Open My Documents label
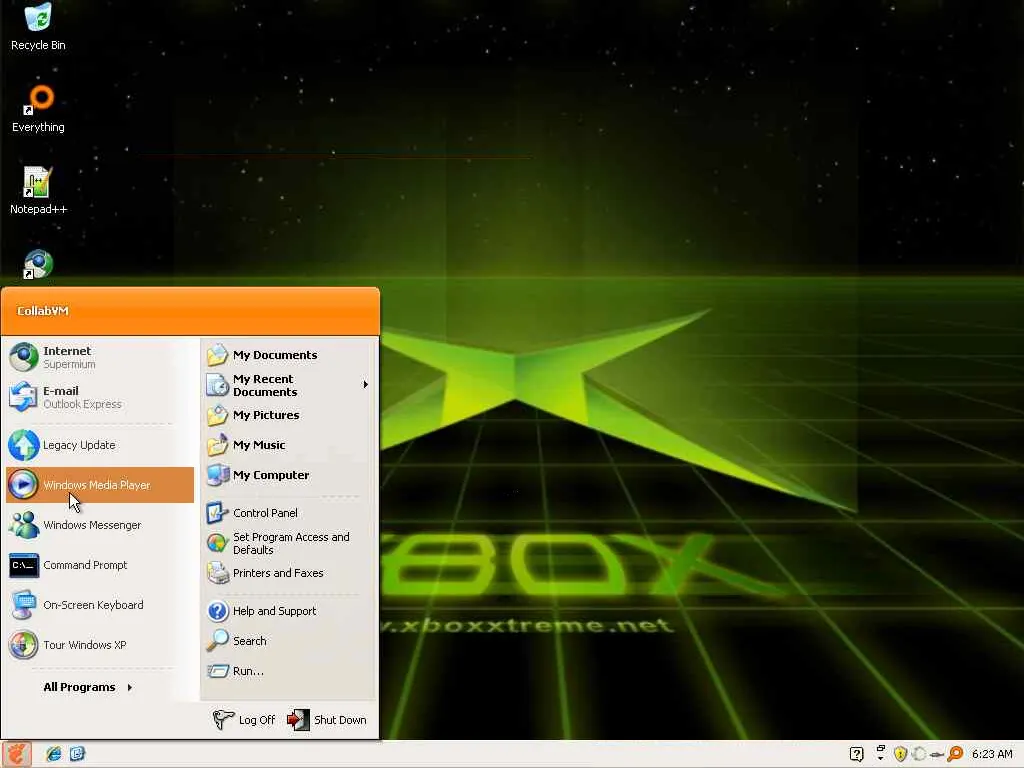This screenshot has width=1024, height=768. [x=275, y=355]
